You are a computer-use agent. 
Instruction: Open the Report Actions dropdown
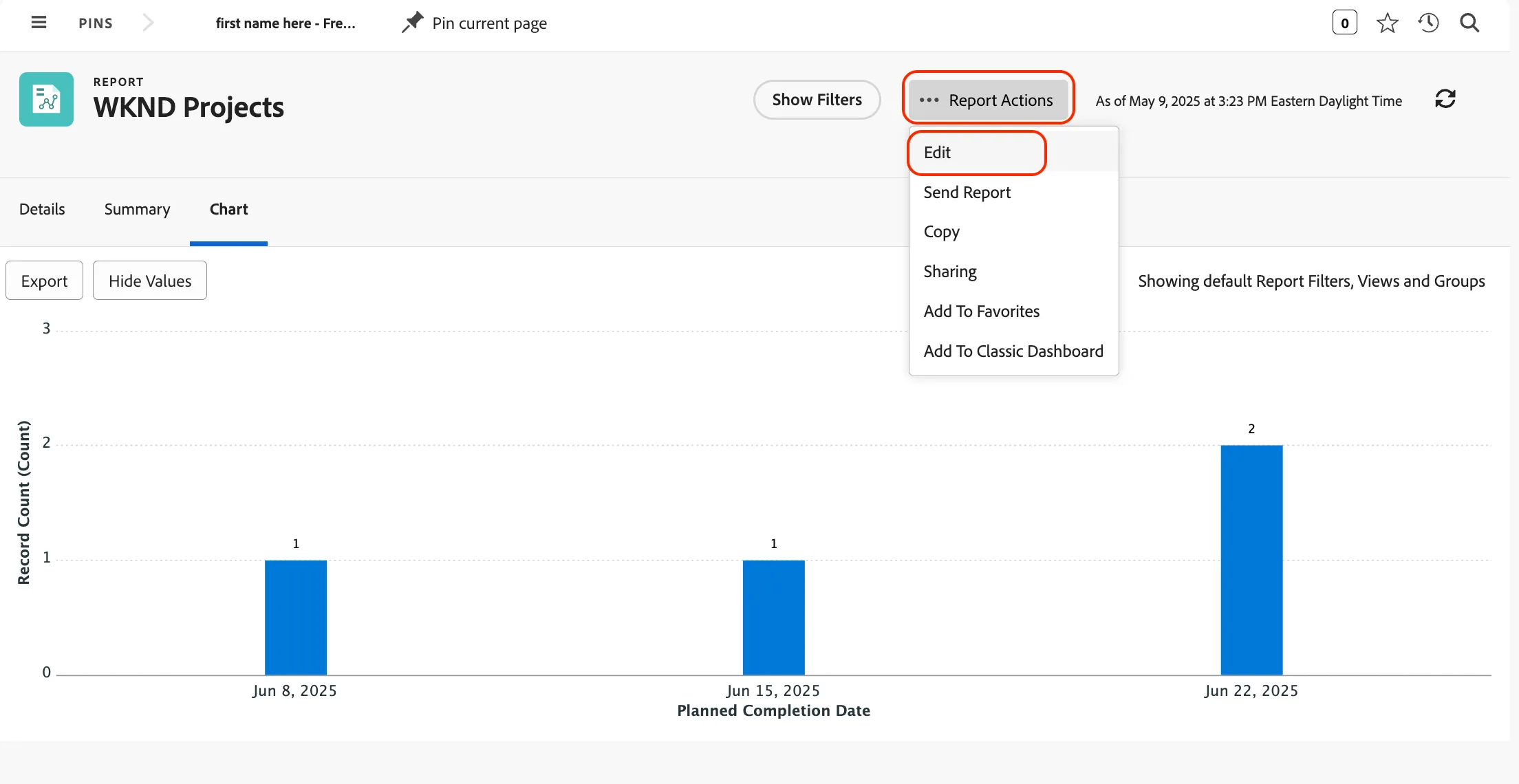(x=988, y=100)
